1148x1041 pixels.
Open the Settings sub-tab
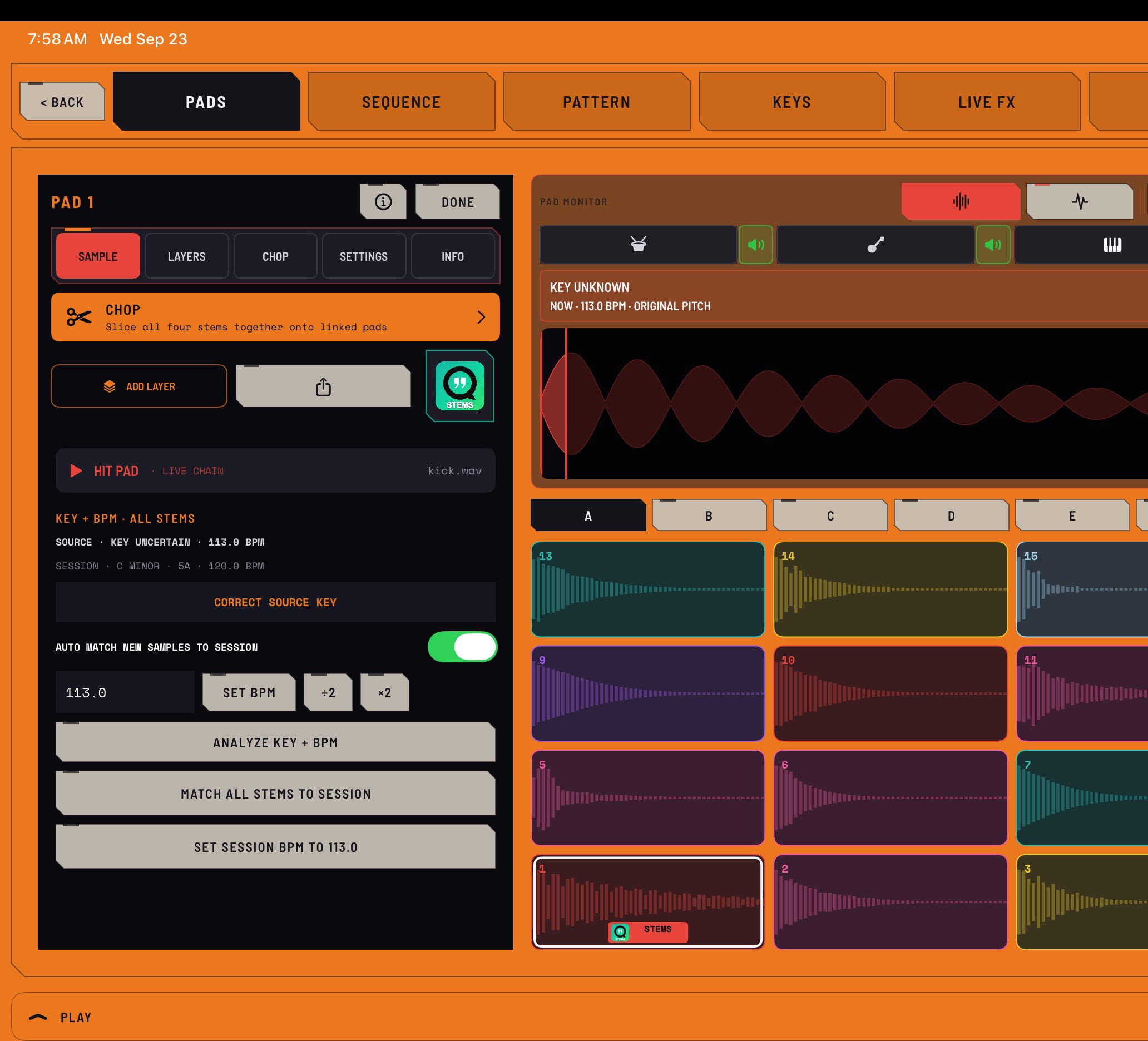(364, 256)
